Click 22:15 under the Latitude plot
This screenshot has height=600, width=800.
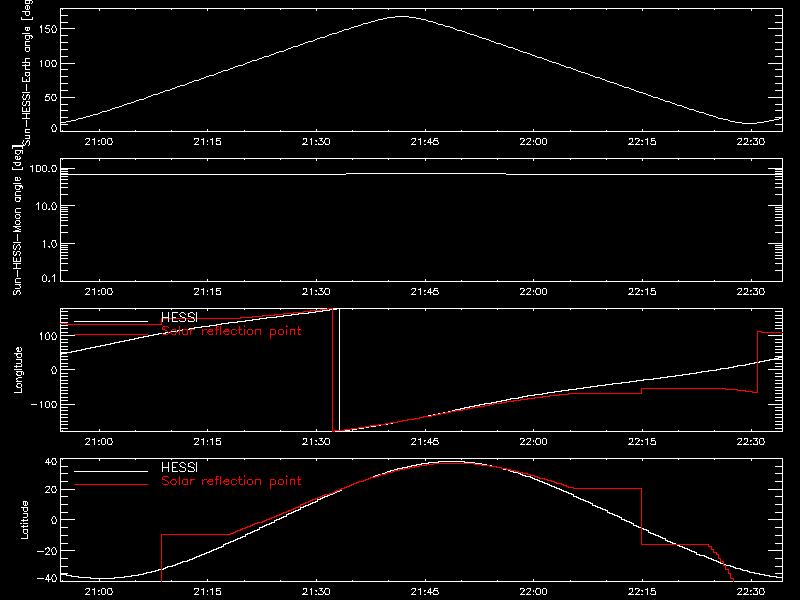[642, 592]
